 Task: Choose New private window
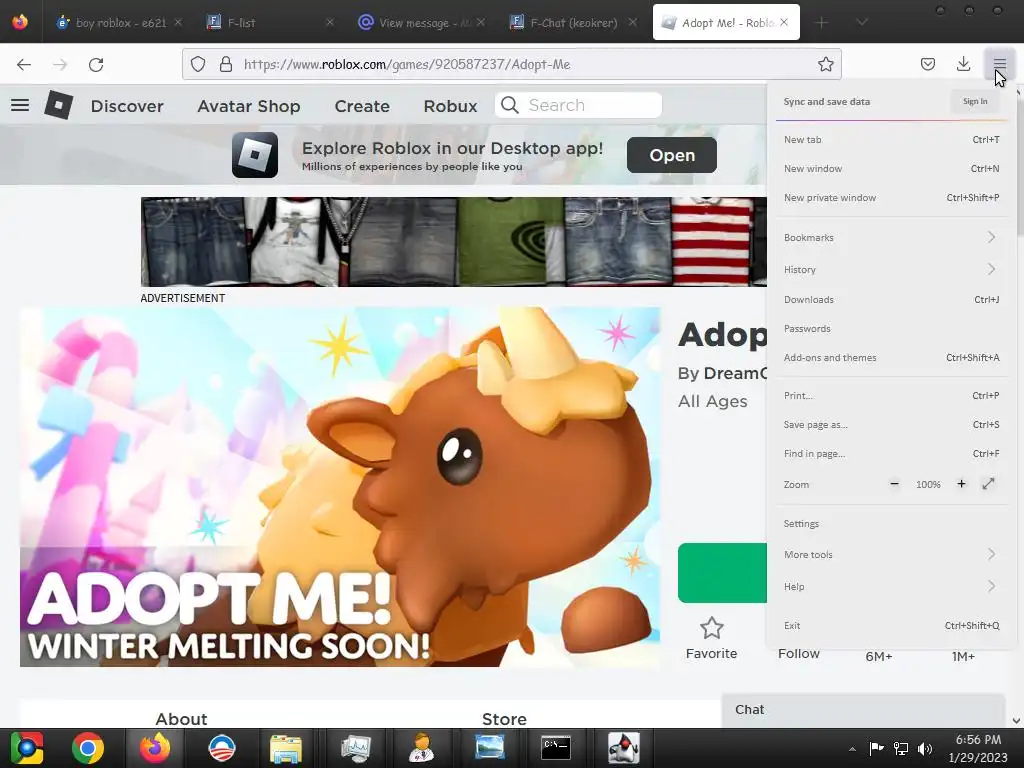click(891, 197)
